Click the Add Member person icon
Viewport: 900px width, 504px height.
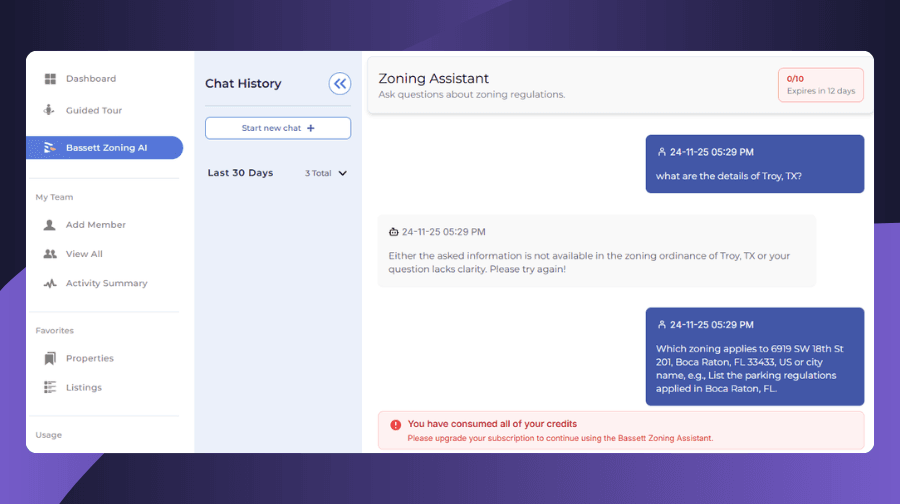(50, 224)
